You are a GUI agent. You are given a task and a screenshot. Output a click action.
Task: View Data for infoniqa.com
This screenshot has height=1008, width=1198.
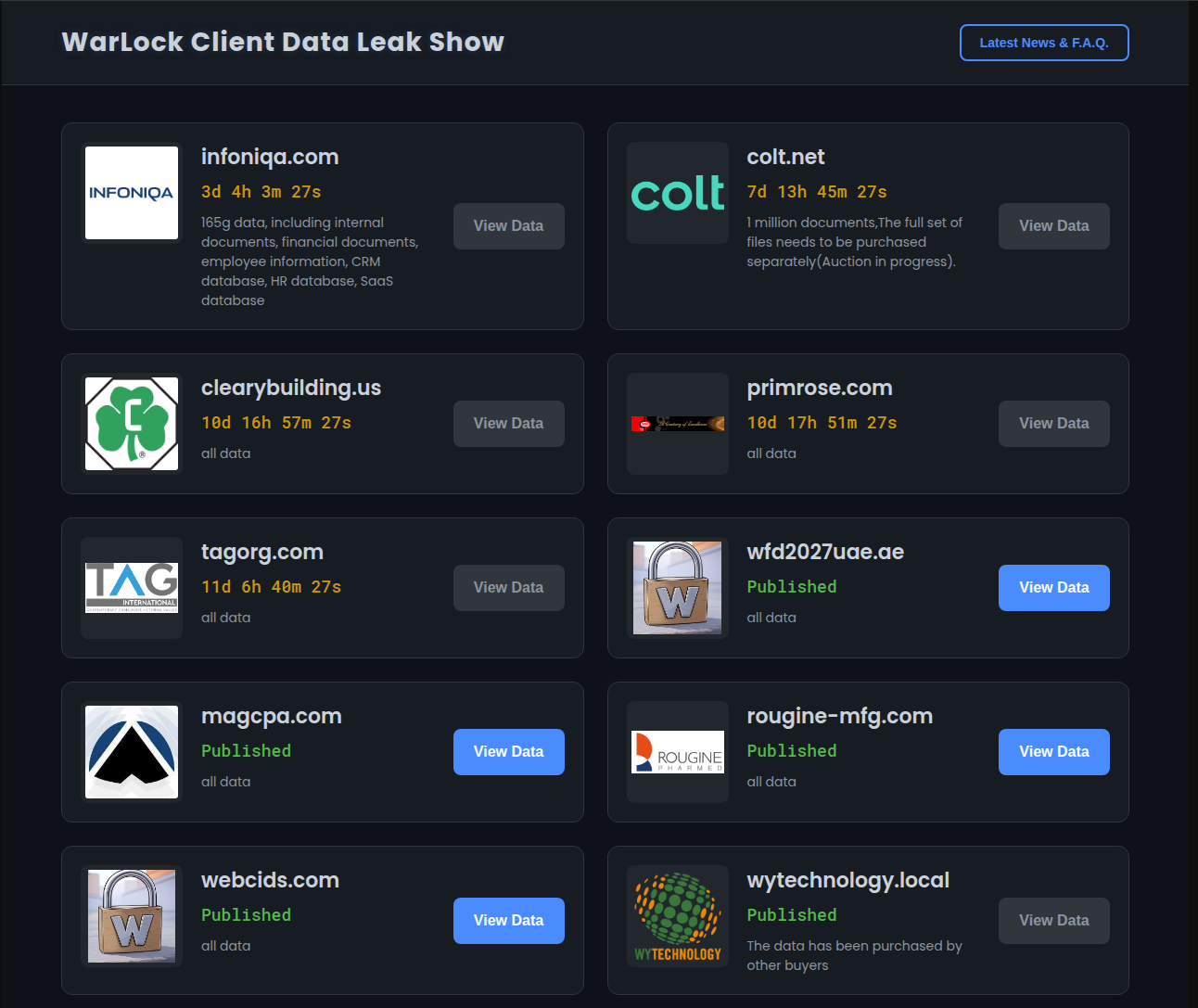pyautogui.click(x=509, y=226)
